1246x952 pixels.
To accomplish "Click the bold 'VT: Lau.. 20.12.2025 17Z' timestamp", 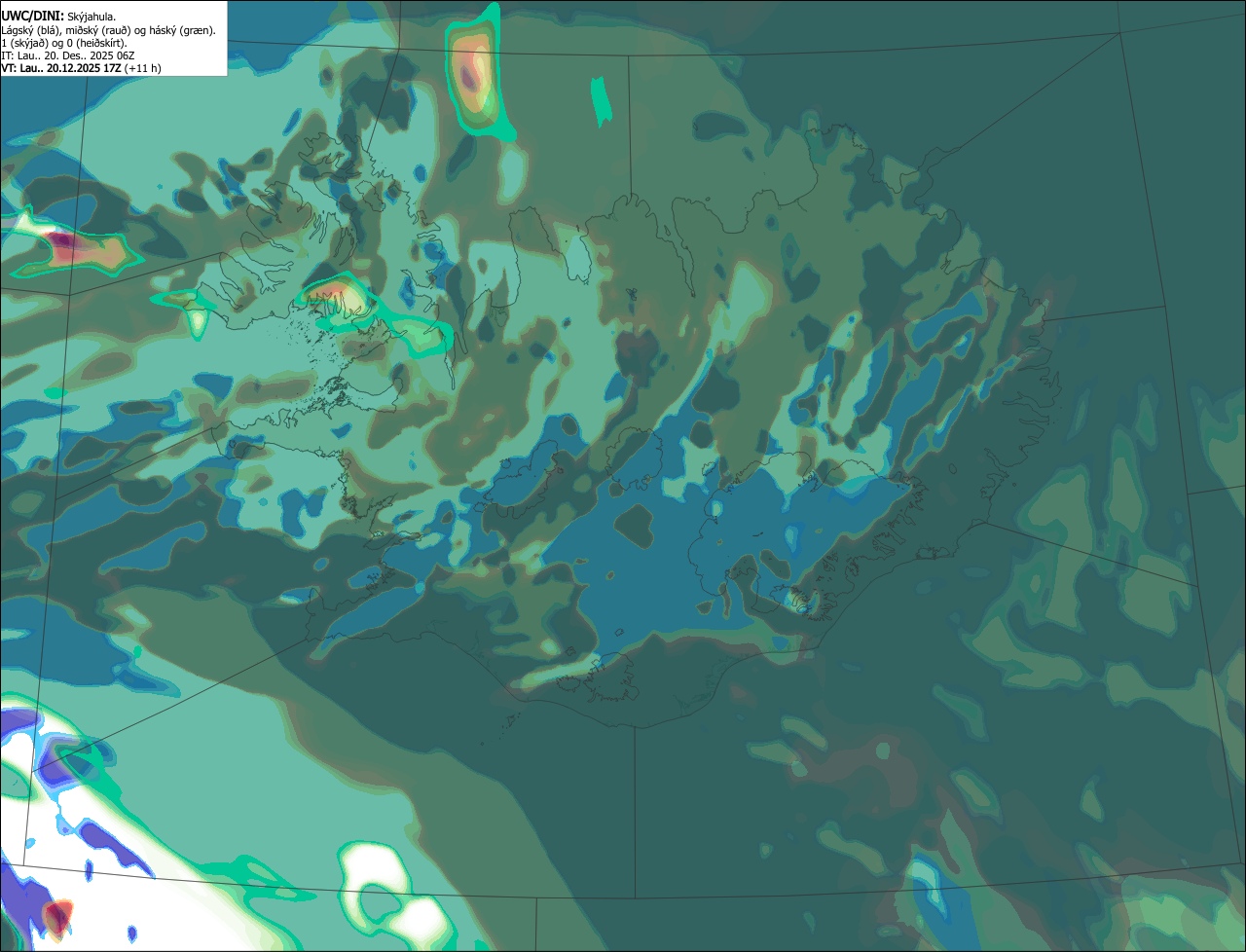I will (61, 69).
